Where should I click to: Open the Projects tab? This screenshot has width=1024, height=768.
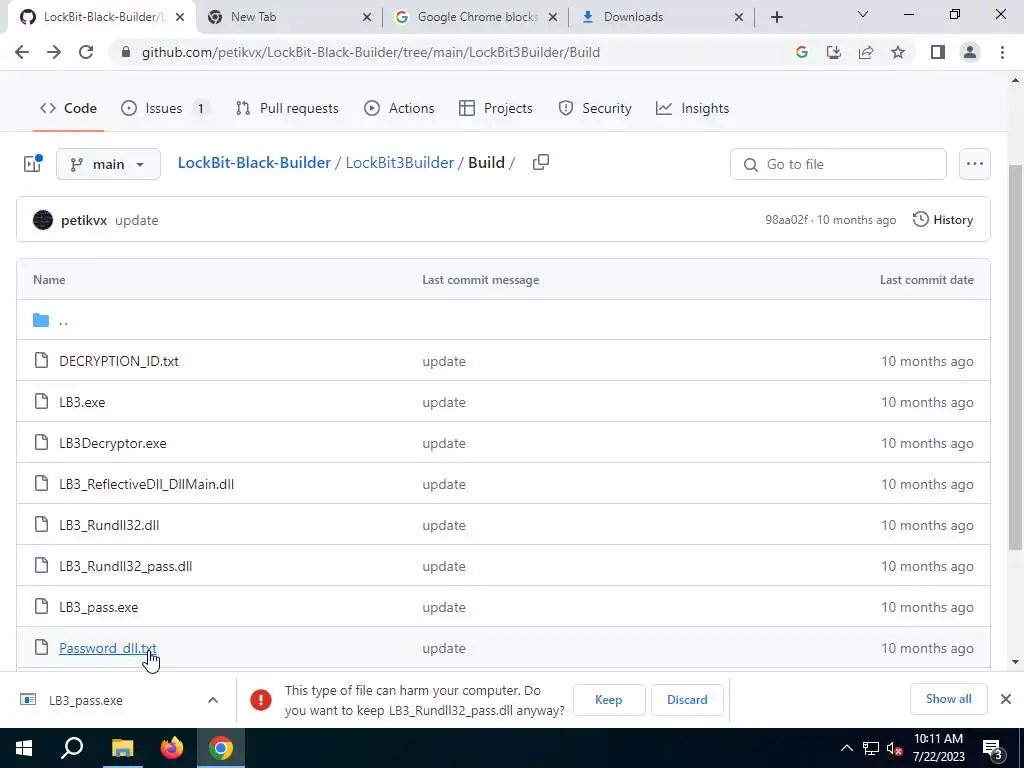click(x=496, y=108)
